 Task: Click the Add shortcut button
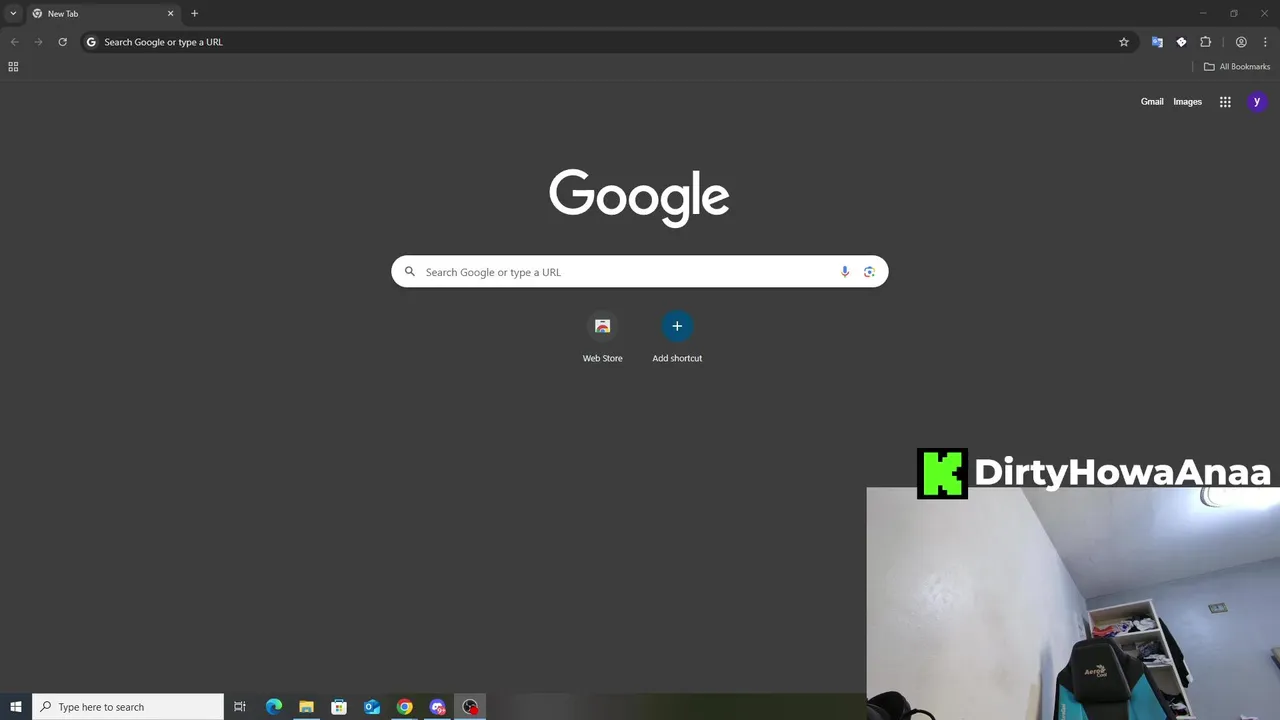(x=677, y=337)
